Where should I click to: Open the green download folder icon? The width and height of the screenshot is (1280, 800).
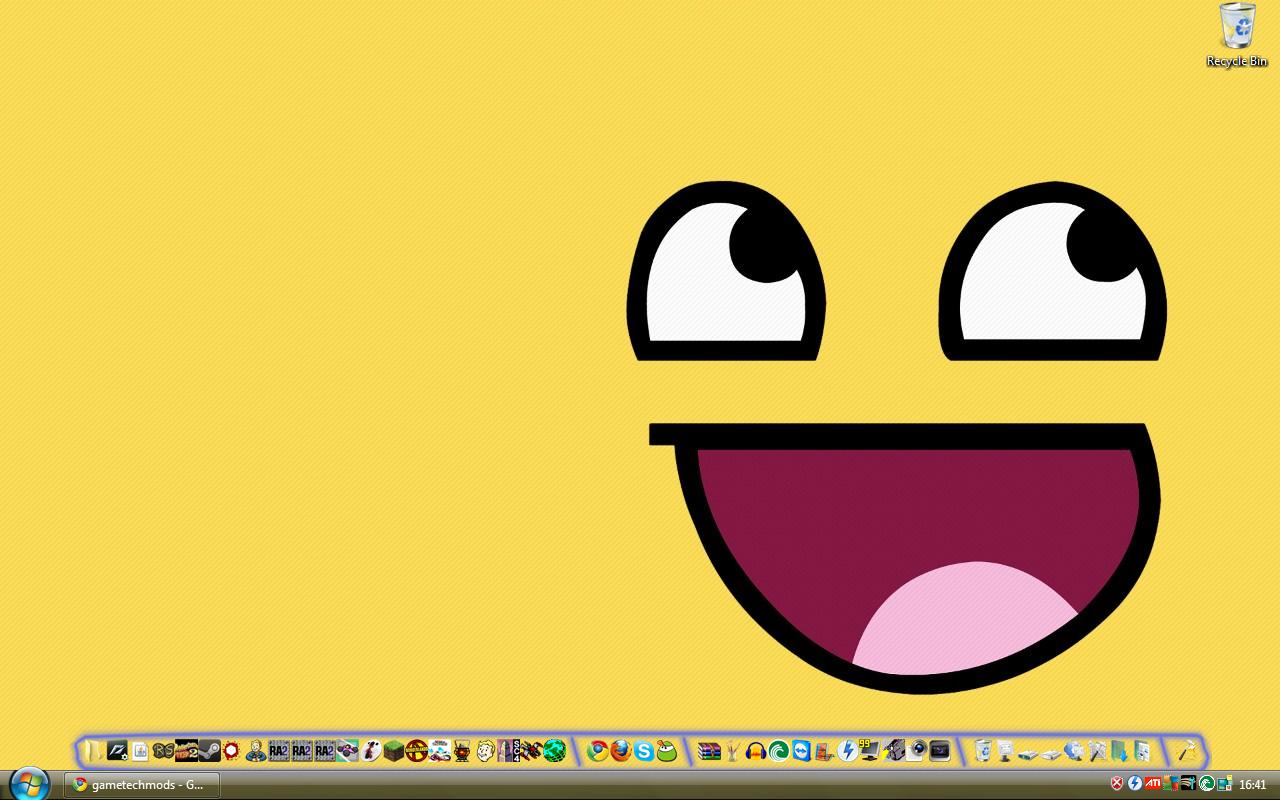[x=1119, y=750]
